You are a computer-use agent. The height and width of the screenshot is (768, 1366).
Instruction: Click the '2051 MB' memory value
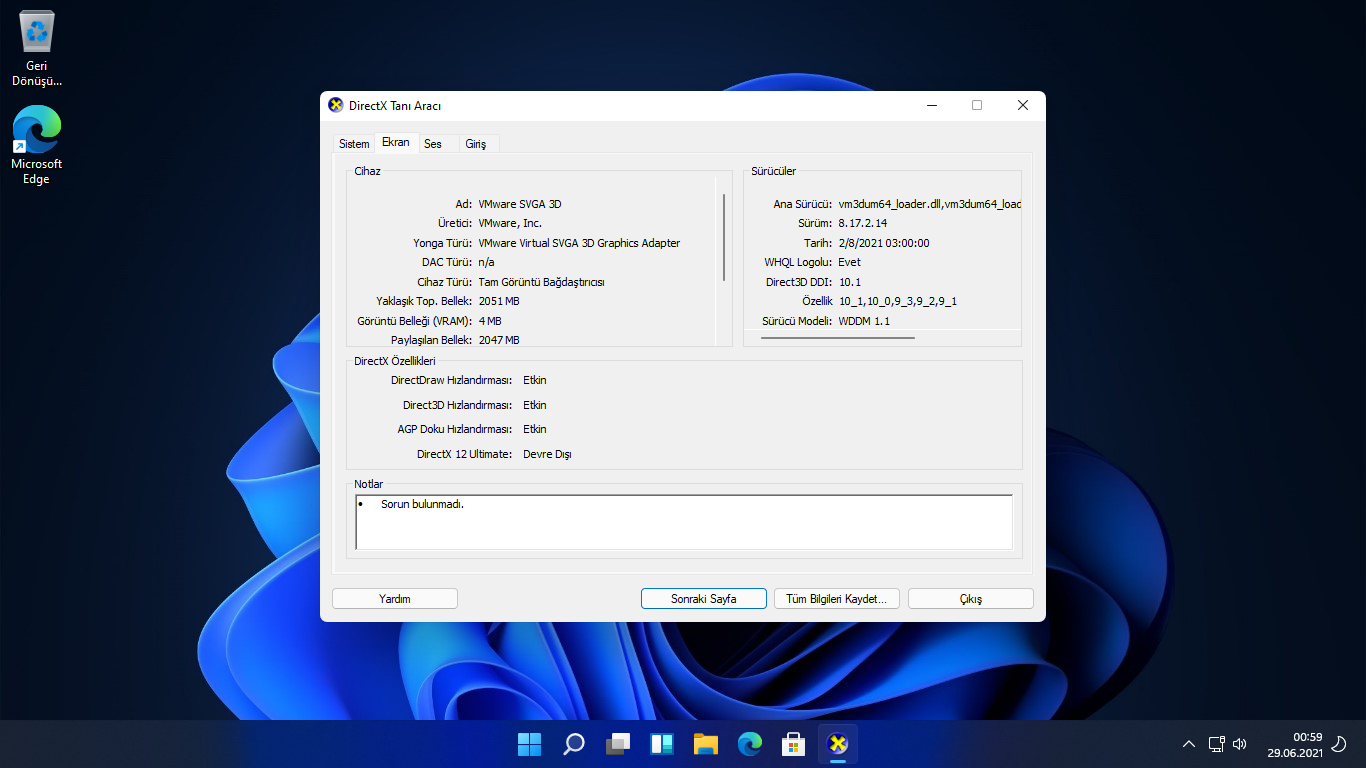pyautogui.click(x=499, y=301)
